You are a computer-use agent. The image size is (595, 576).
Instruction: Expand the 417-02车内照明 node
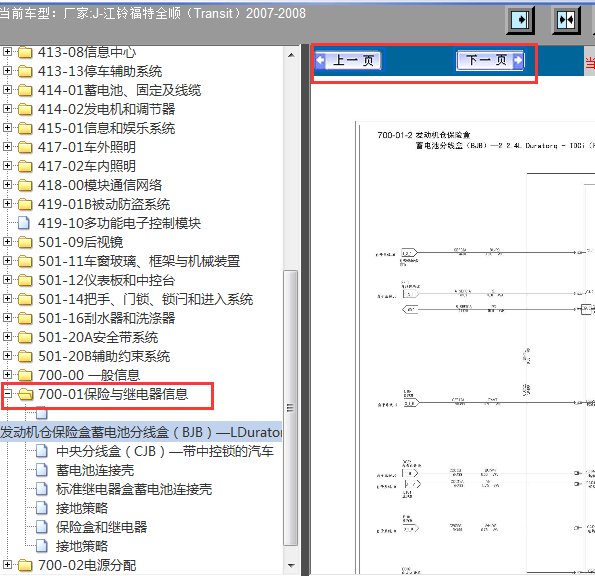point(7,165)
